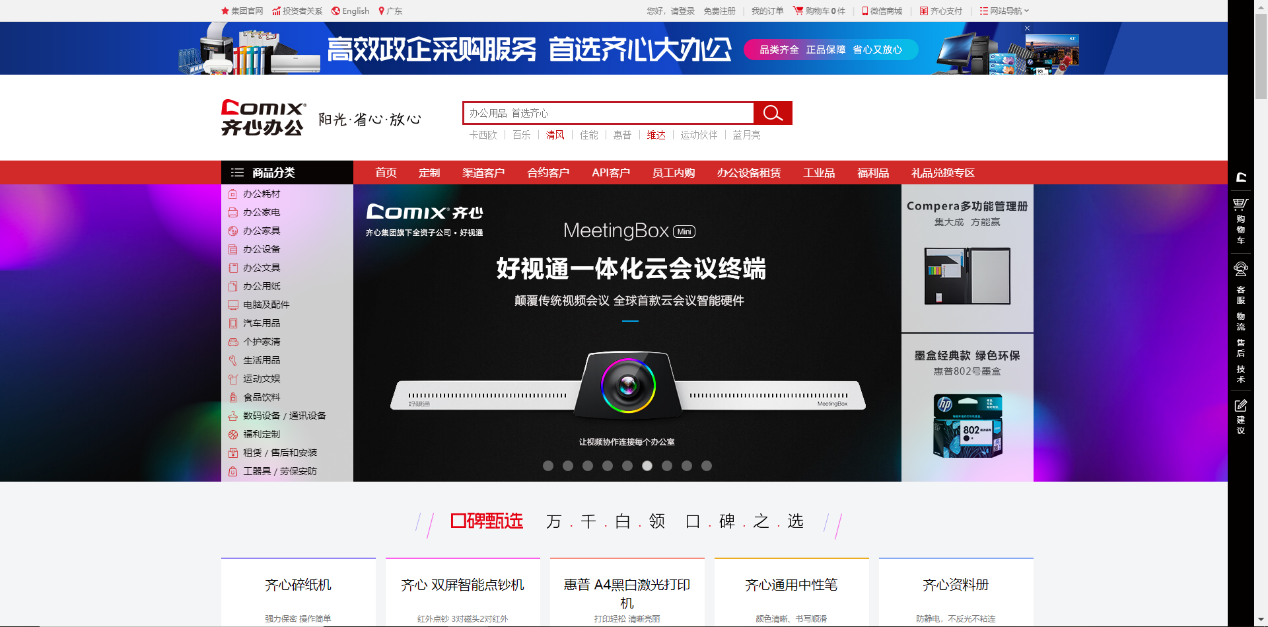Select the active white carousel dot
Image resolution: width=1268 pixels, height=627 pixels.
[x=647, y=466]
